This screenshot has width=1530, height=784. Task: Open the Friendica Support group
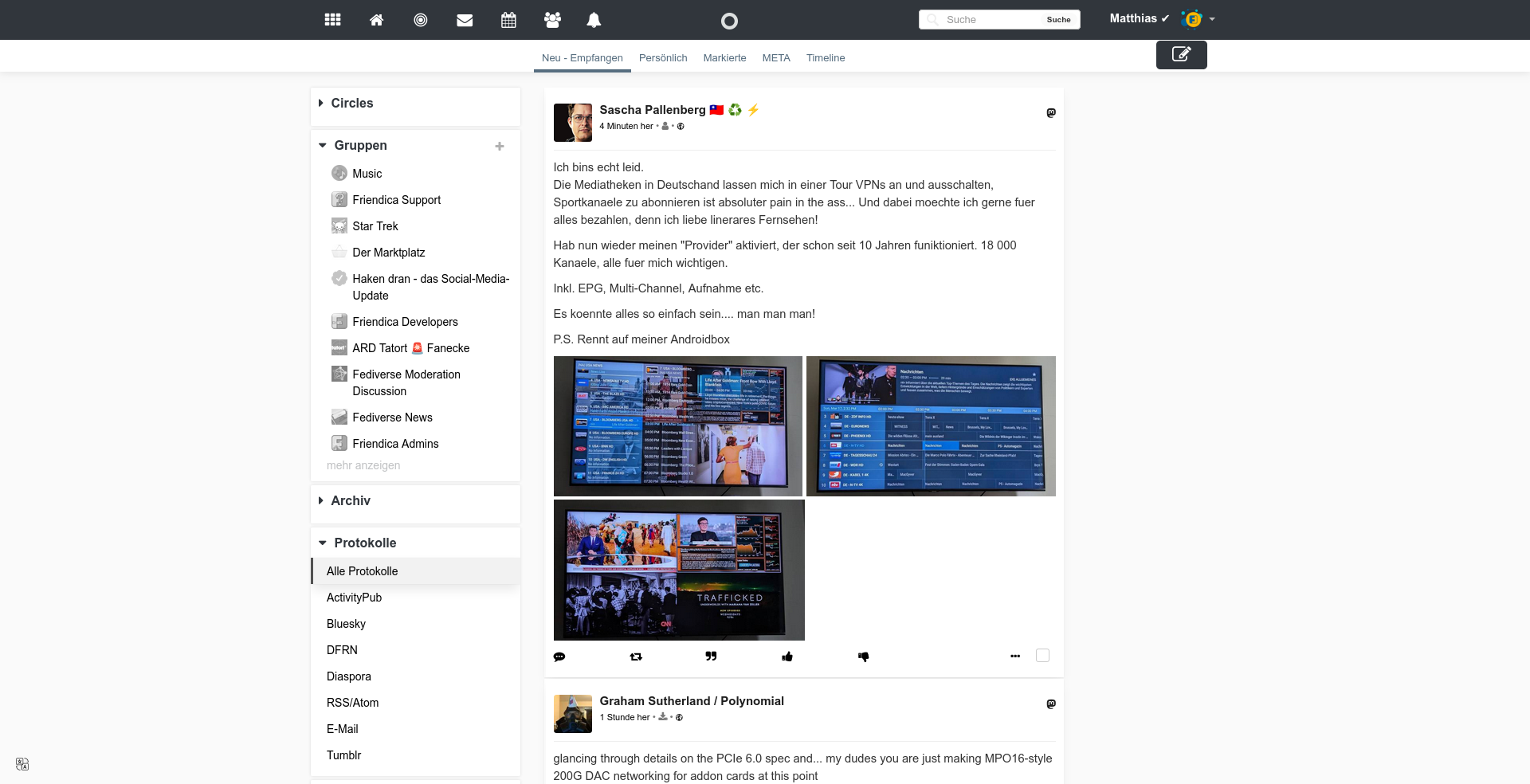click(x=396, y=200)
